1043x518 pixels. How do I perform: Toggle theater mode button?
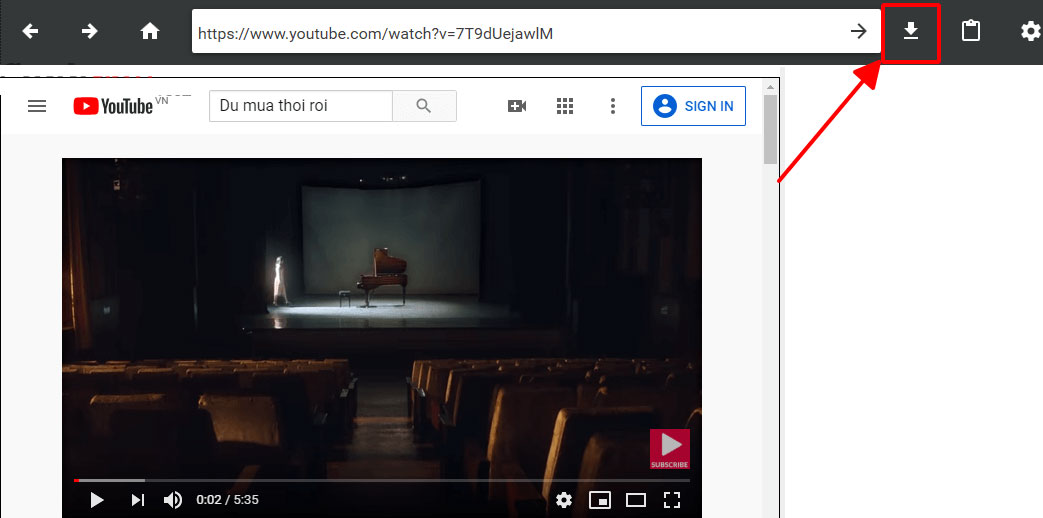636,499
